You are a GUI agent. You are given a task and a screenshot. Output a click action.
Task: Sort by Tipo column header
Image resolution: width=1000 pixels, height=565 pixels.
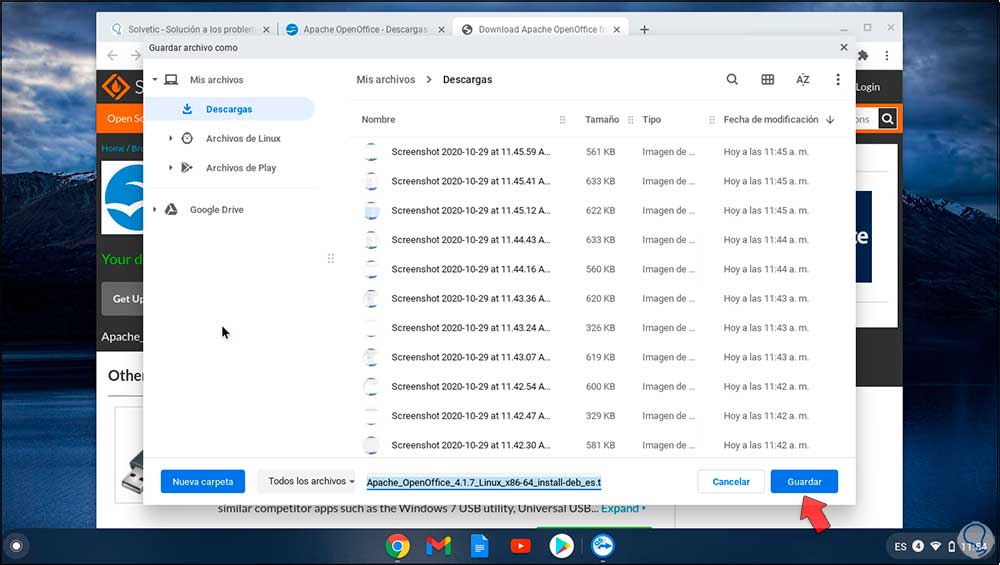pos(651,119)
